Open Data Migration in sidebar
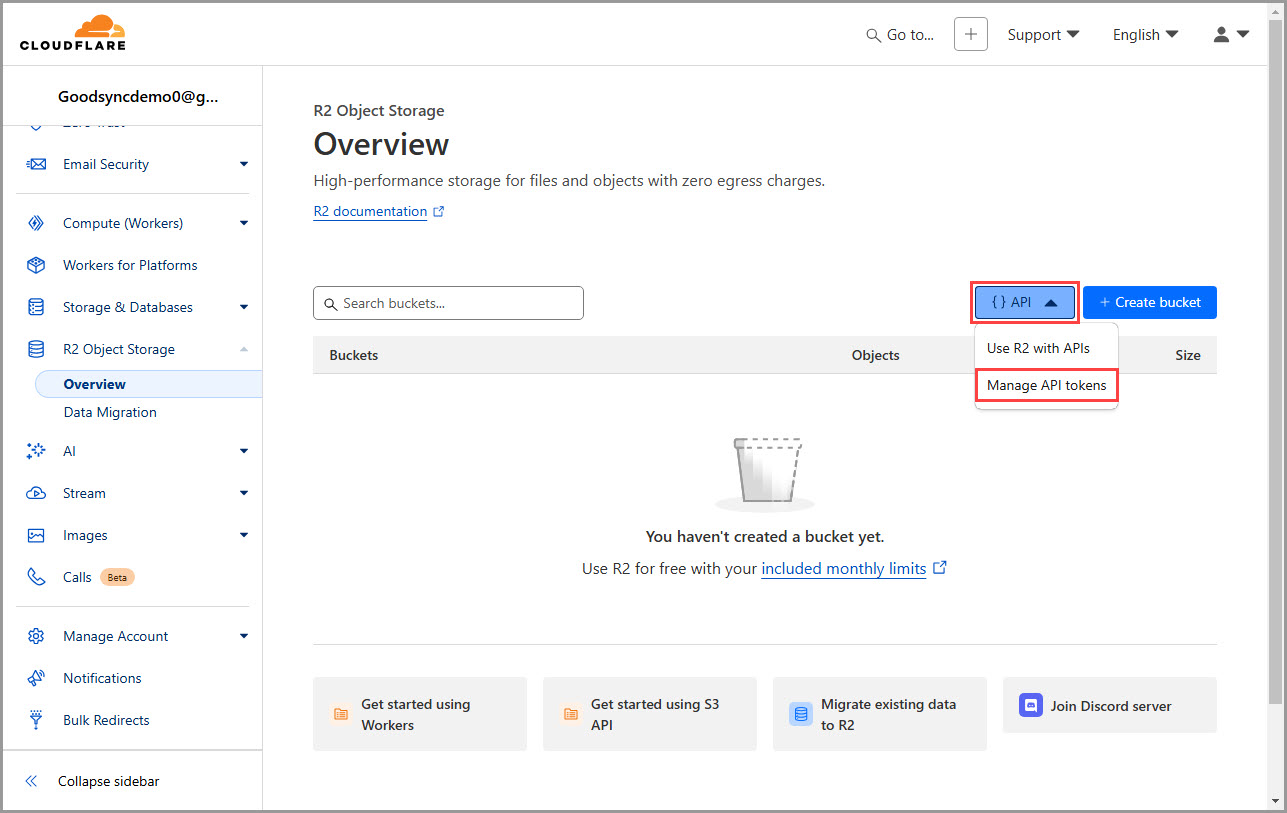Viewport: 1287px width, 813px height. [x=110, y=412]
